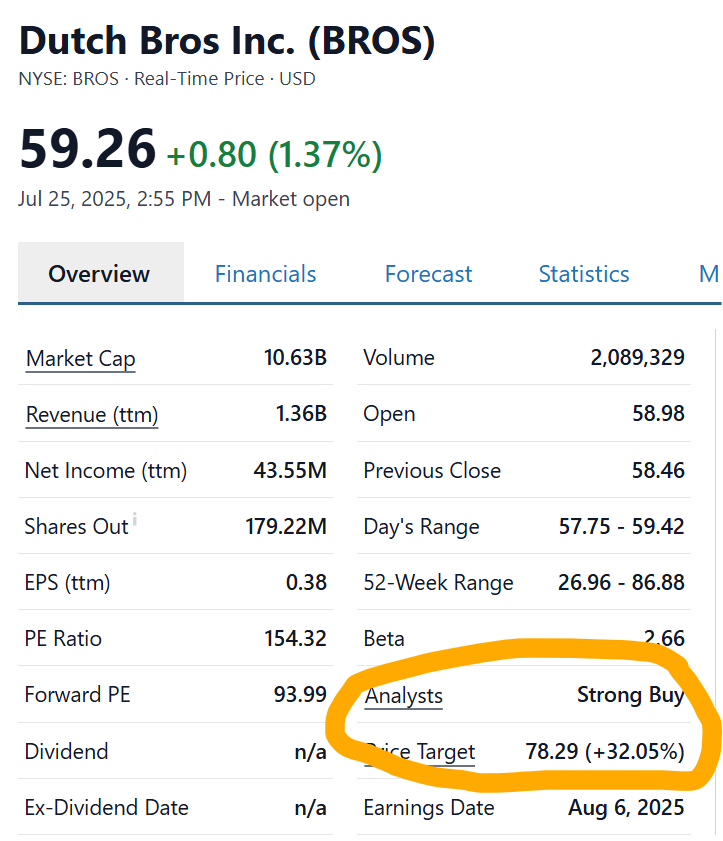Viewport: 723px width, 841px height.
Task: Select the net income value 43.55M
Action: tap(290, 470)
